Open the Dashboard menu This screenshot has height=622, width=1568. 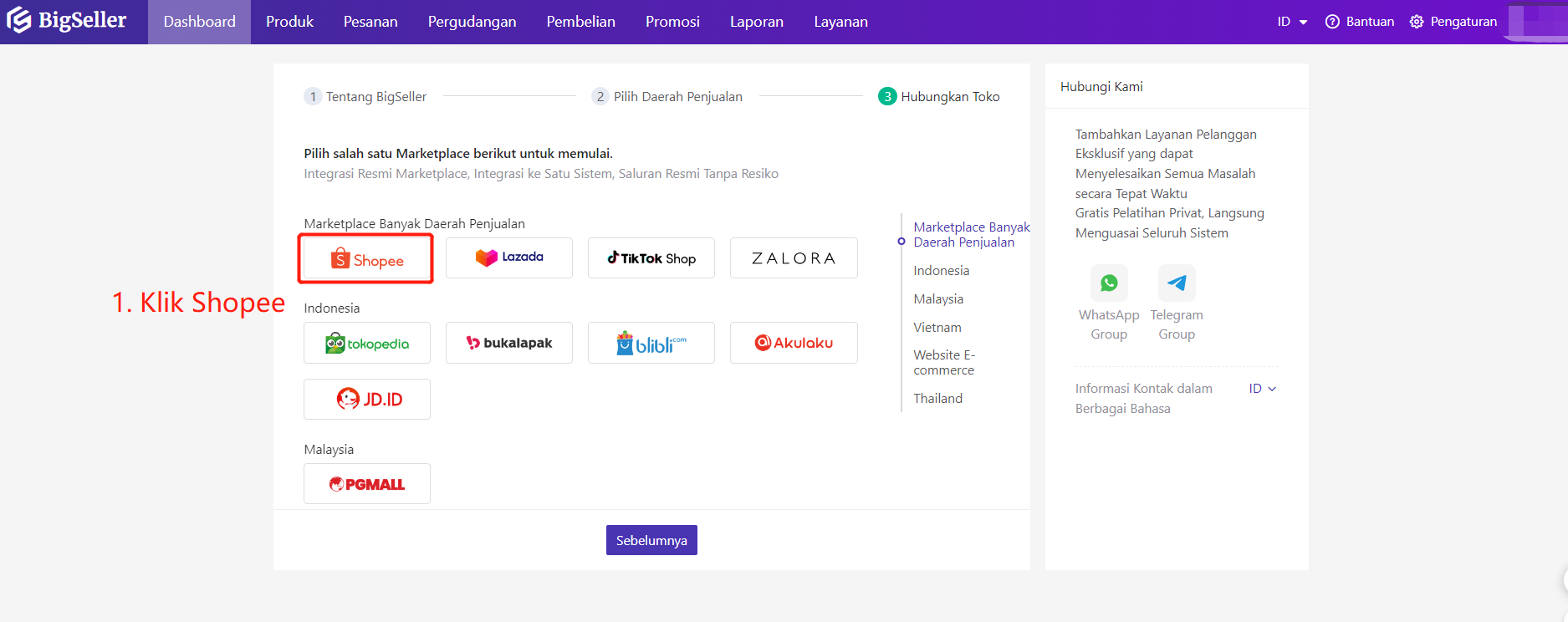click(x=199, y=22)
